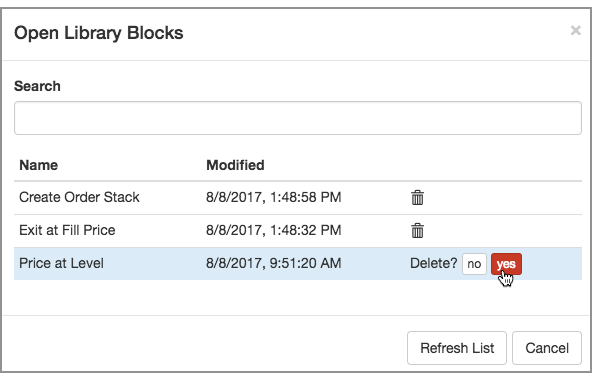Click the empty area beside the yes button
592x385 pixels.
pyautogui.click(x=551, y=264)
